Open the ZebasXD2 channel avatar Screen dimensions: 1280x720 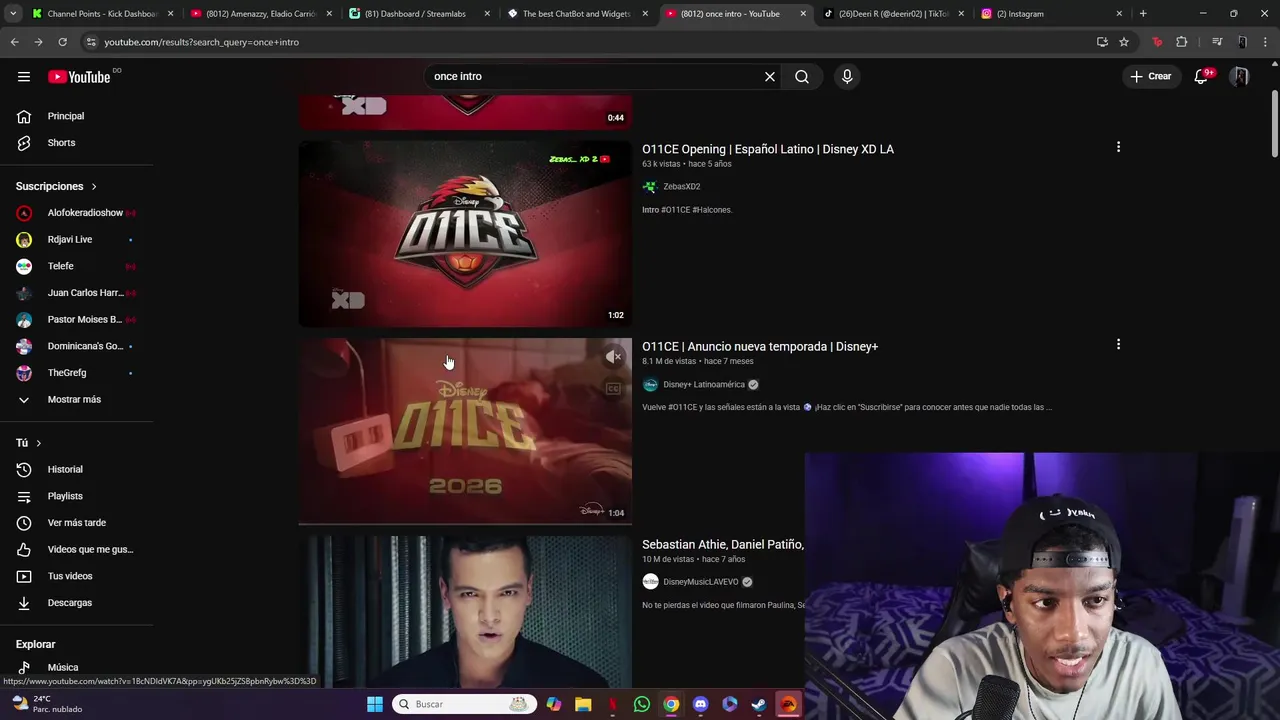tap(650, 187)
